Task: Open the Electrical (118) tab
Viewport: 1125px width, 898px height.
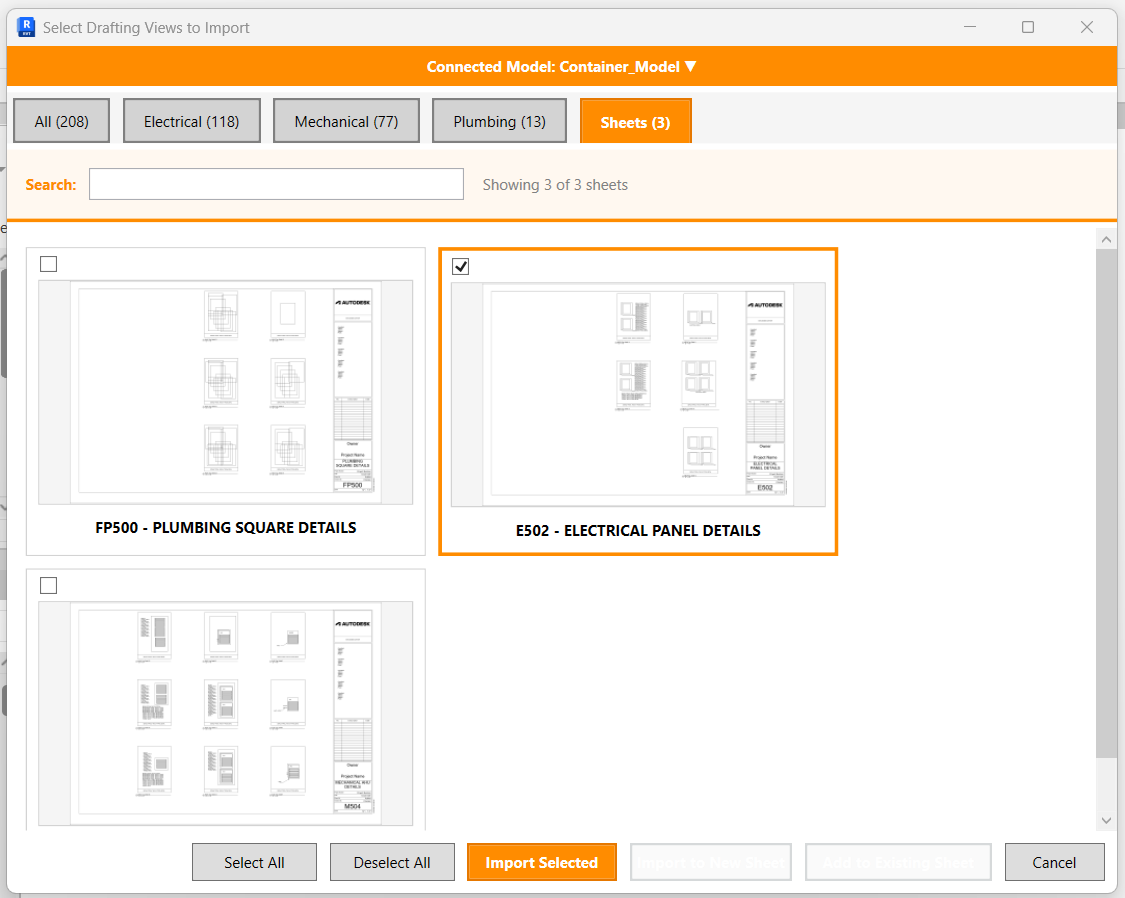Action: click(191, 121)
